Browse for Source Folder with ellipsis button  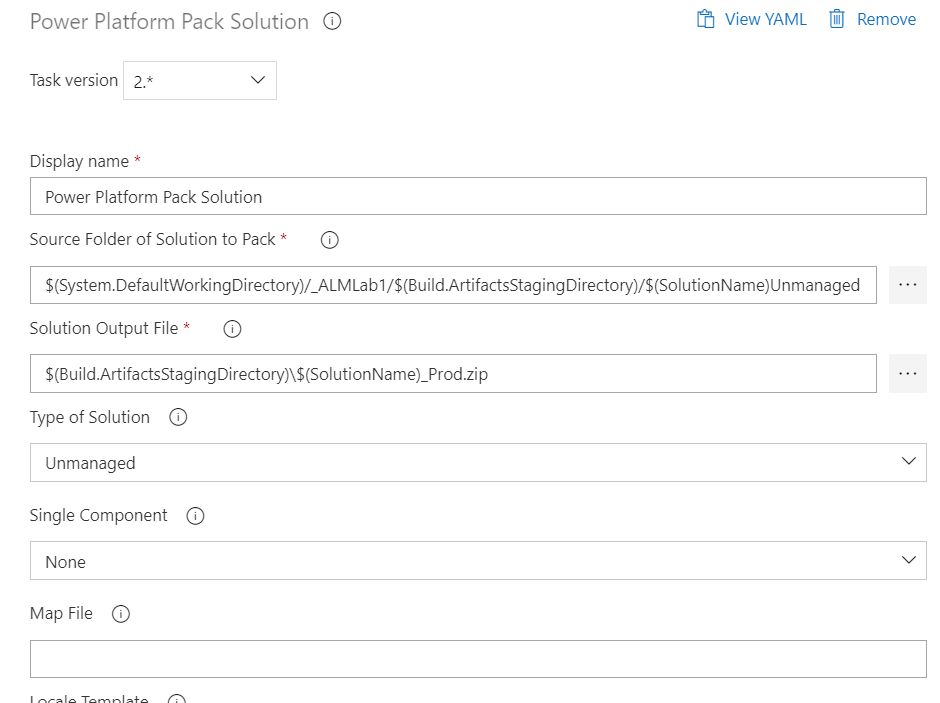coord(908,285)
